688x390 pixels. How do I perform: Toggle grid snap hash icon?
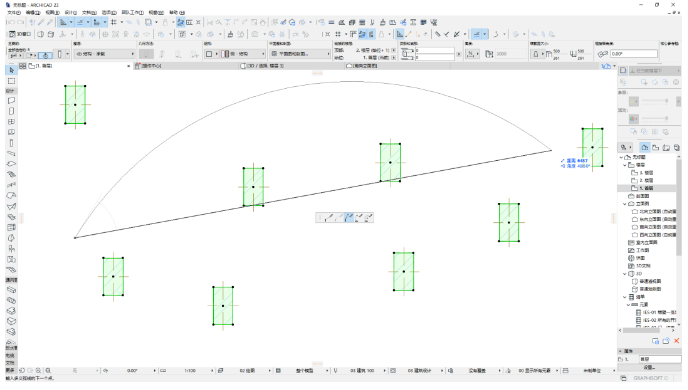[114, 22]
